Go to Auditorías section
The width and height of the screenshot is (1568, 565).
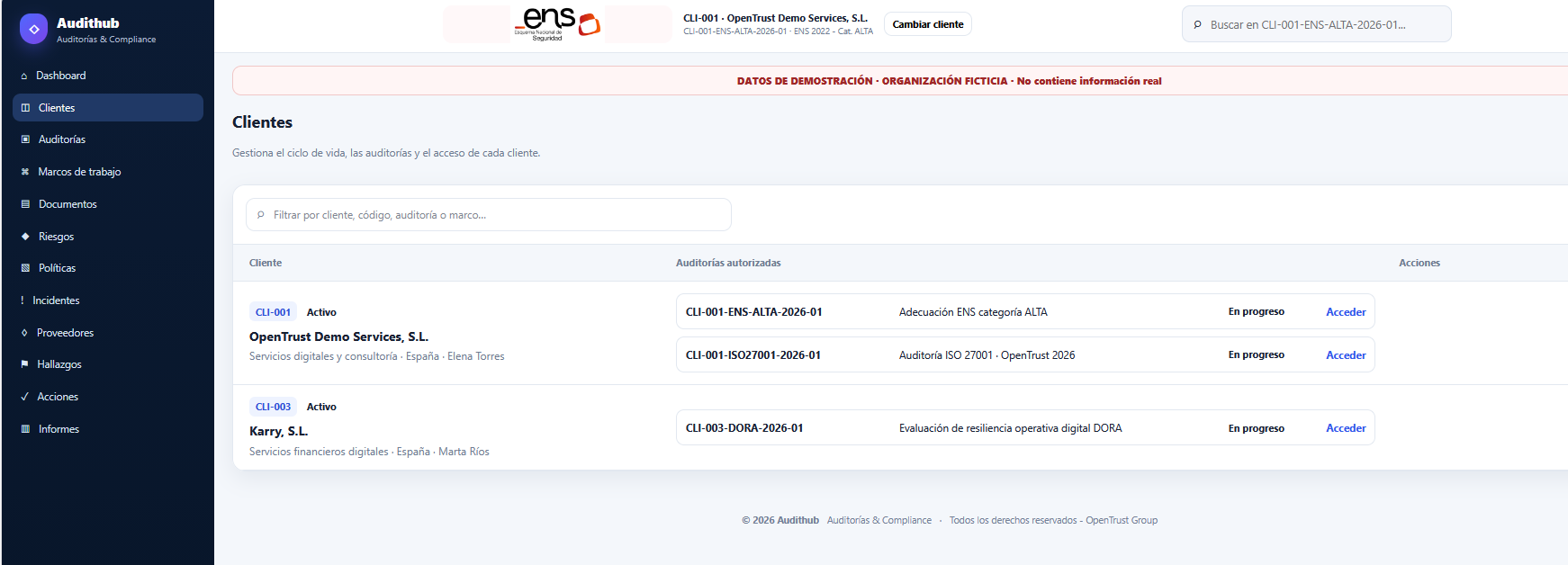click(x=108, y=139)
